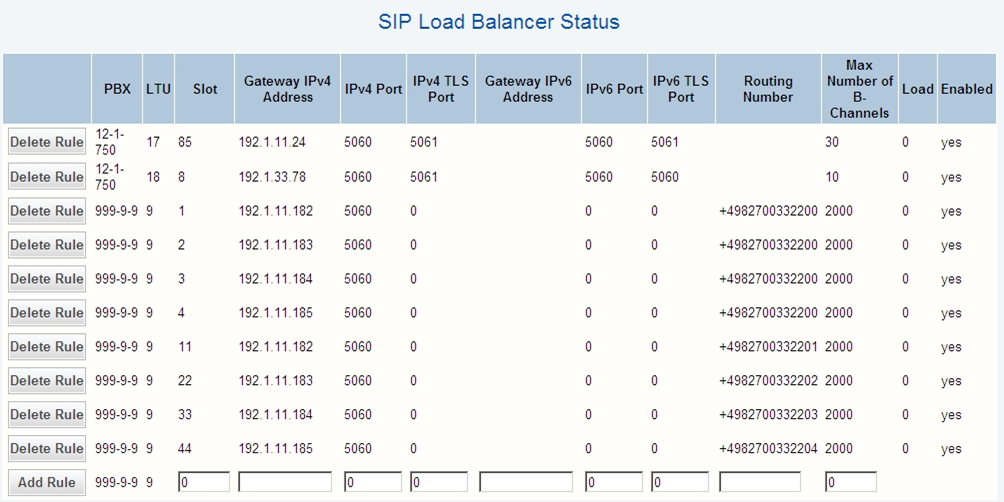Focus the Max Number of B-Channels input

click(851, 482)
